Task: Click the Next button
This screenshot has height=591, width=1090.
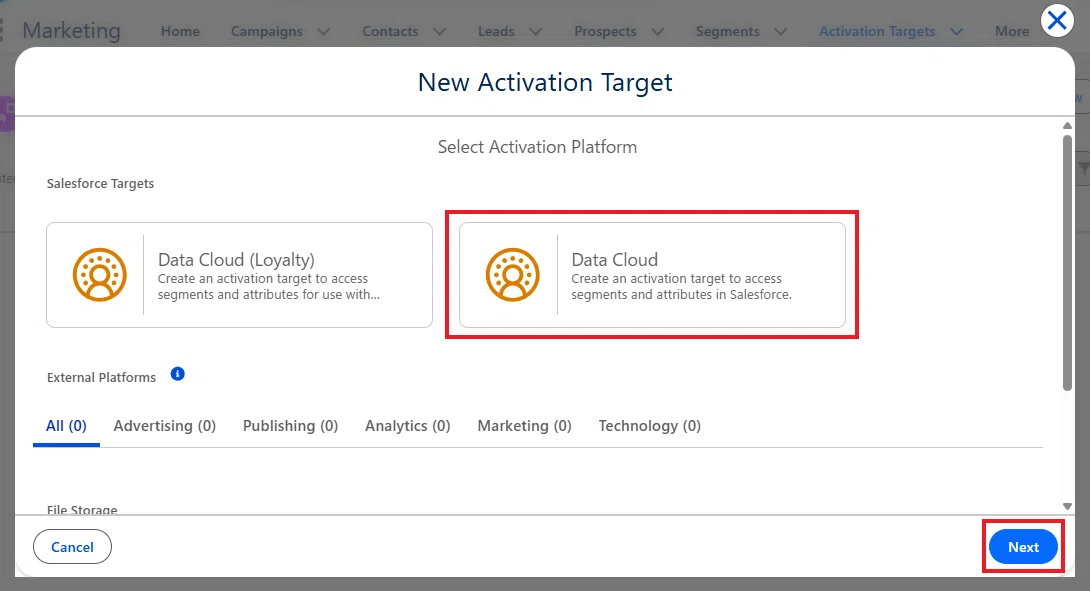Action: tap(1023, 547)
